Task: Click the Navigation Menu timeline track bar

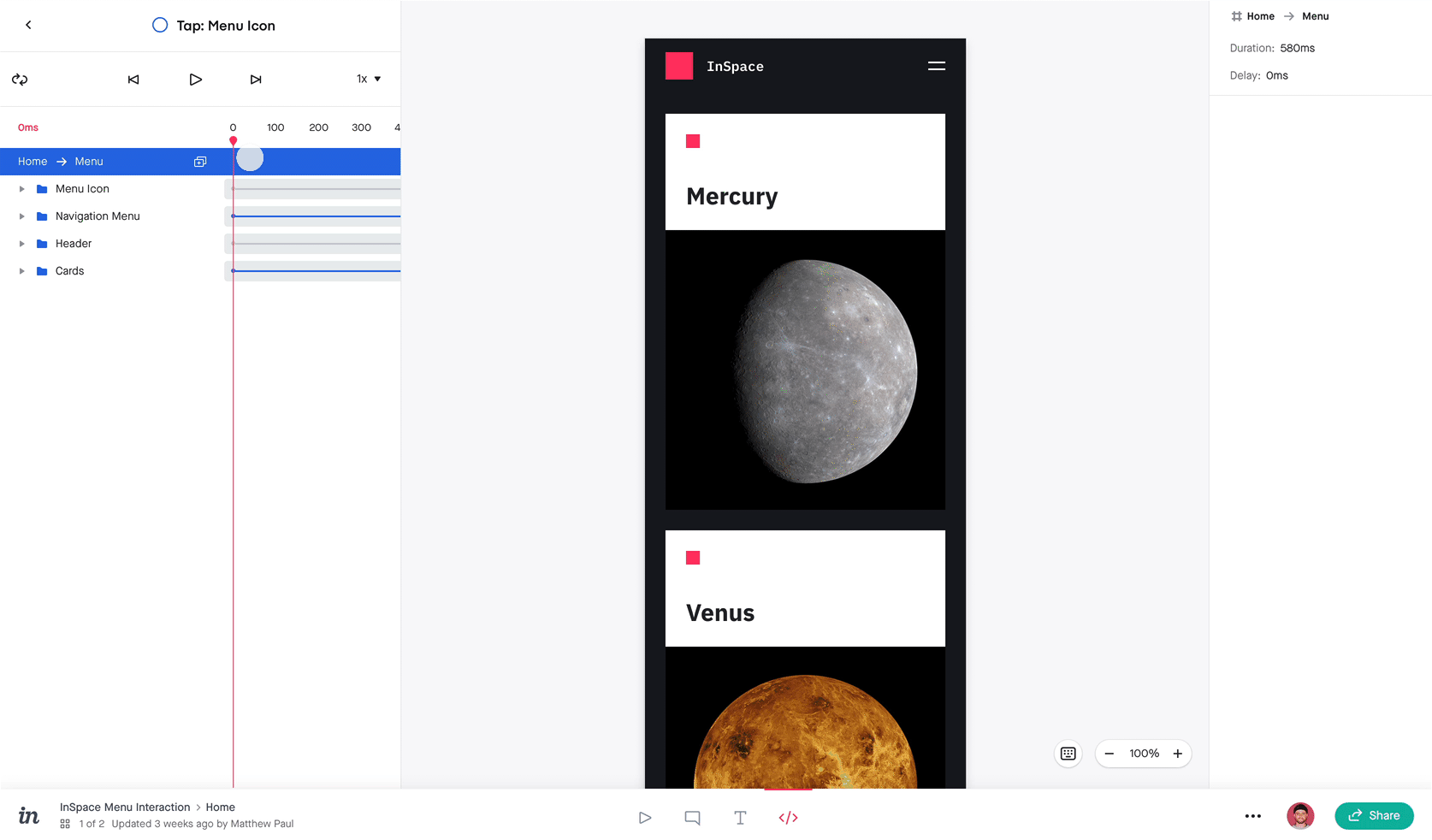Action: (x=312, y=216)
